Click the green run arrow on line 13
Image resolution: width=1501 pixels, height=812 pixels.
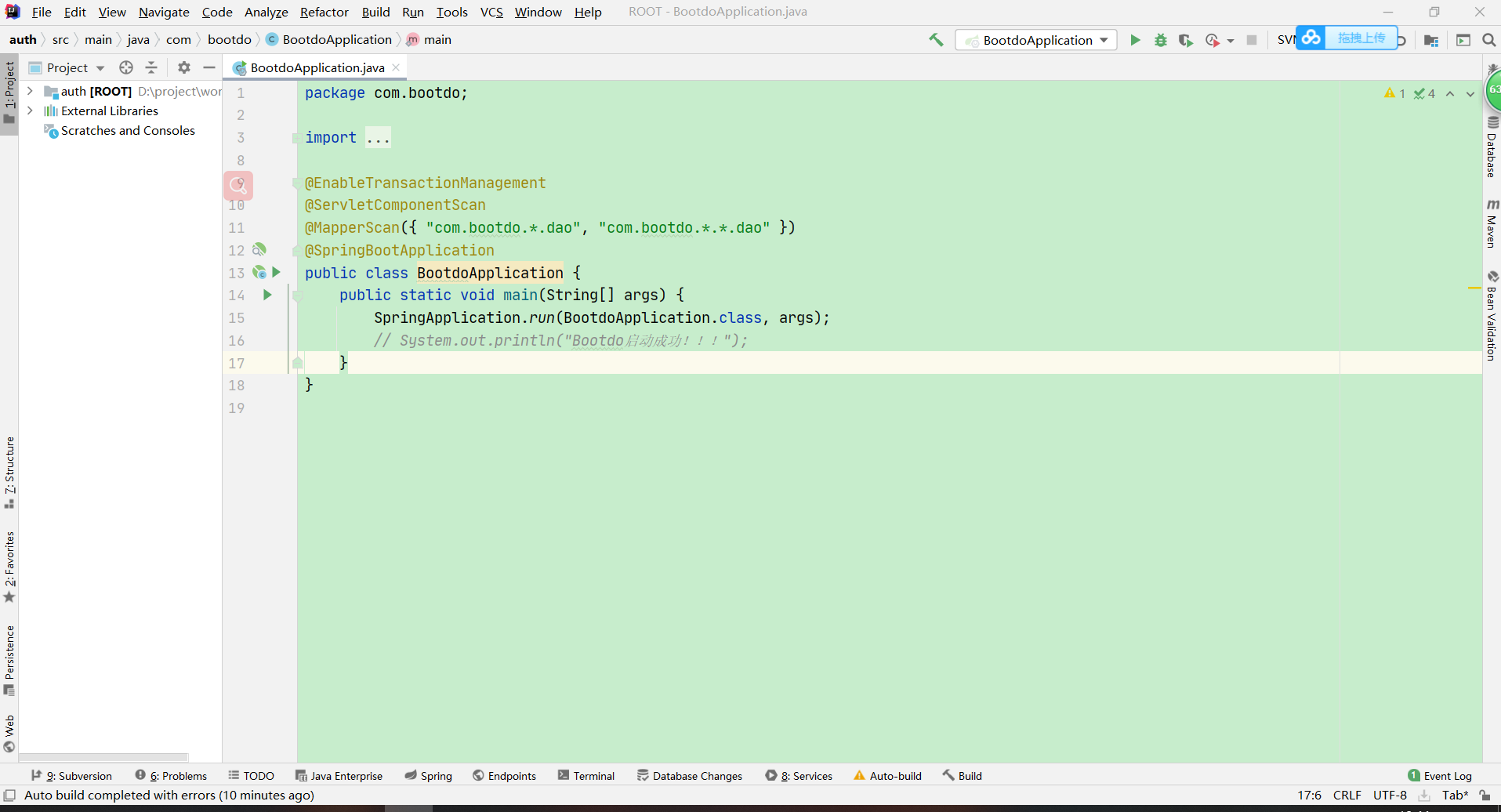tap(276, 272)
